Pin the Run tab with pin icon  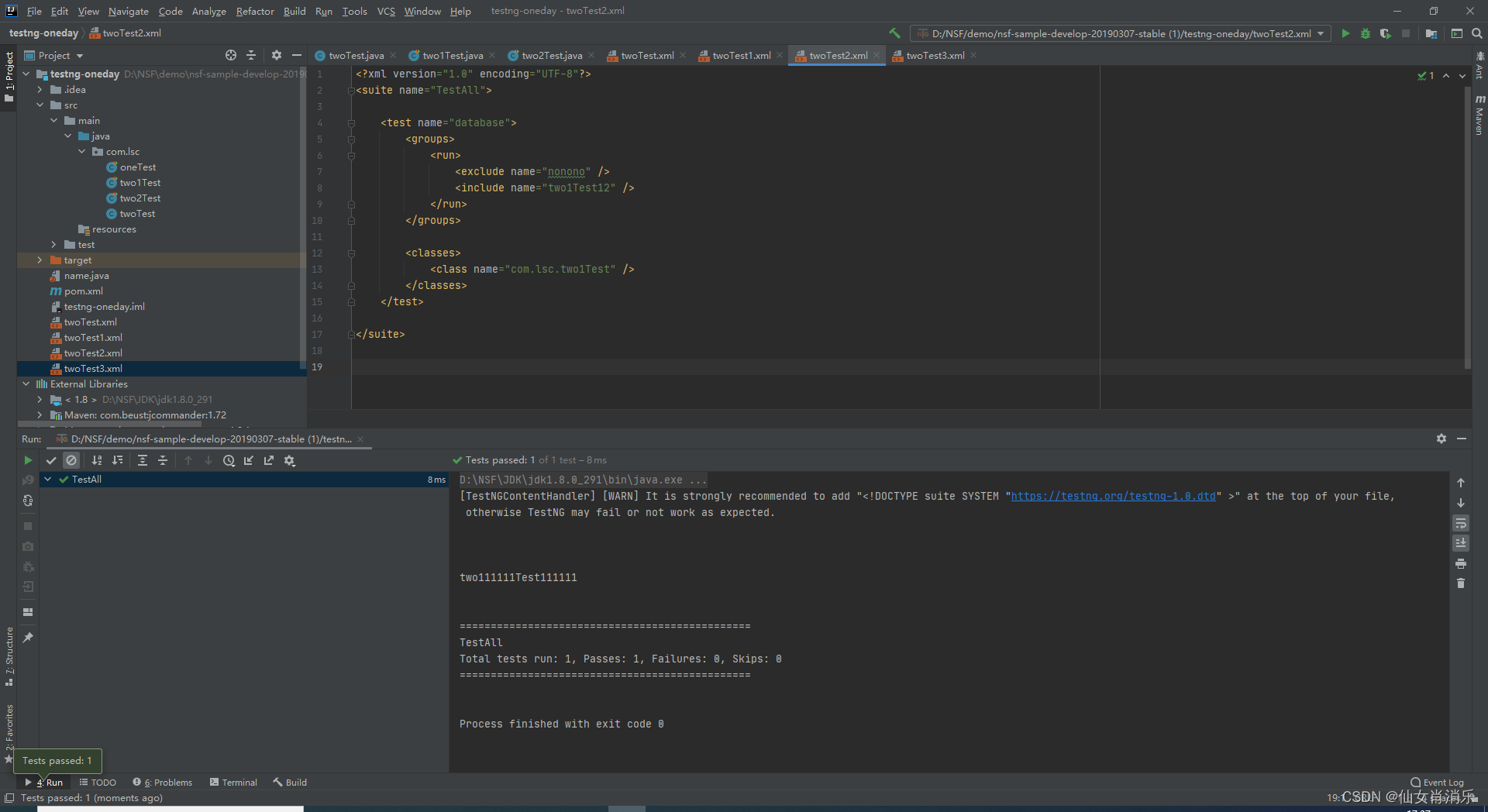pyautogui.click(x=28, y=638)
